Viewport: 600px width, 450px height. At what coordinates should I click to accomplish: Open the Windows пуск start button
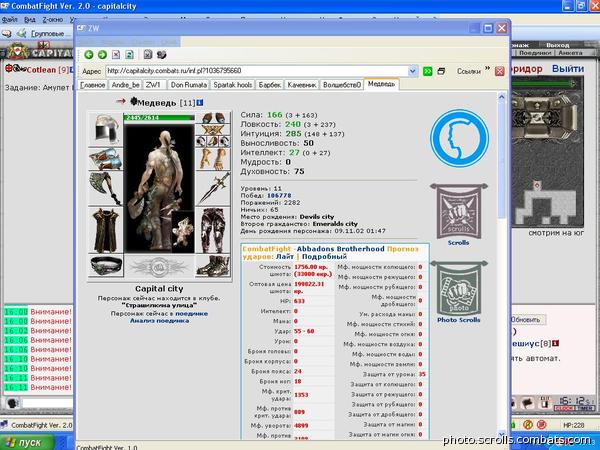click(26, 442)
